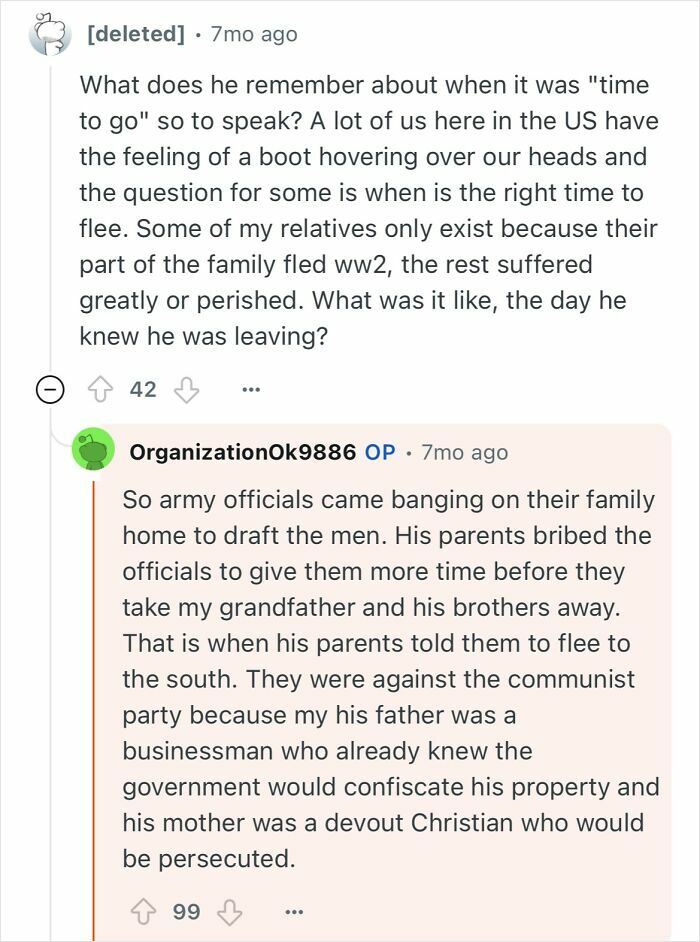The height and width of the screenshot is (942, 700).
Task: Open more options for the top comment
Action: [251, 389]
